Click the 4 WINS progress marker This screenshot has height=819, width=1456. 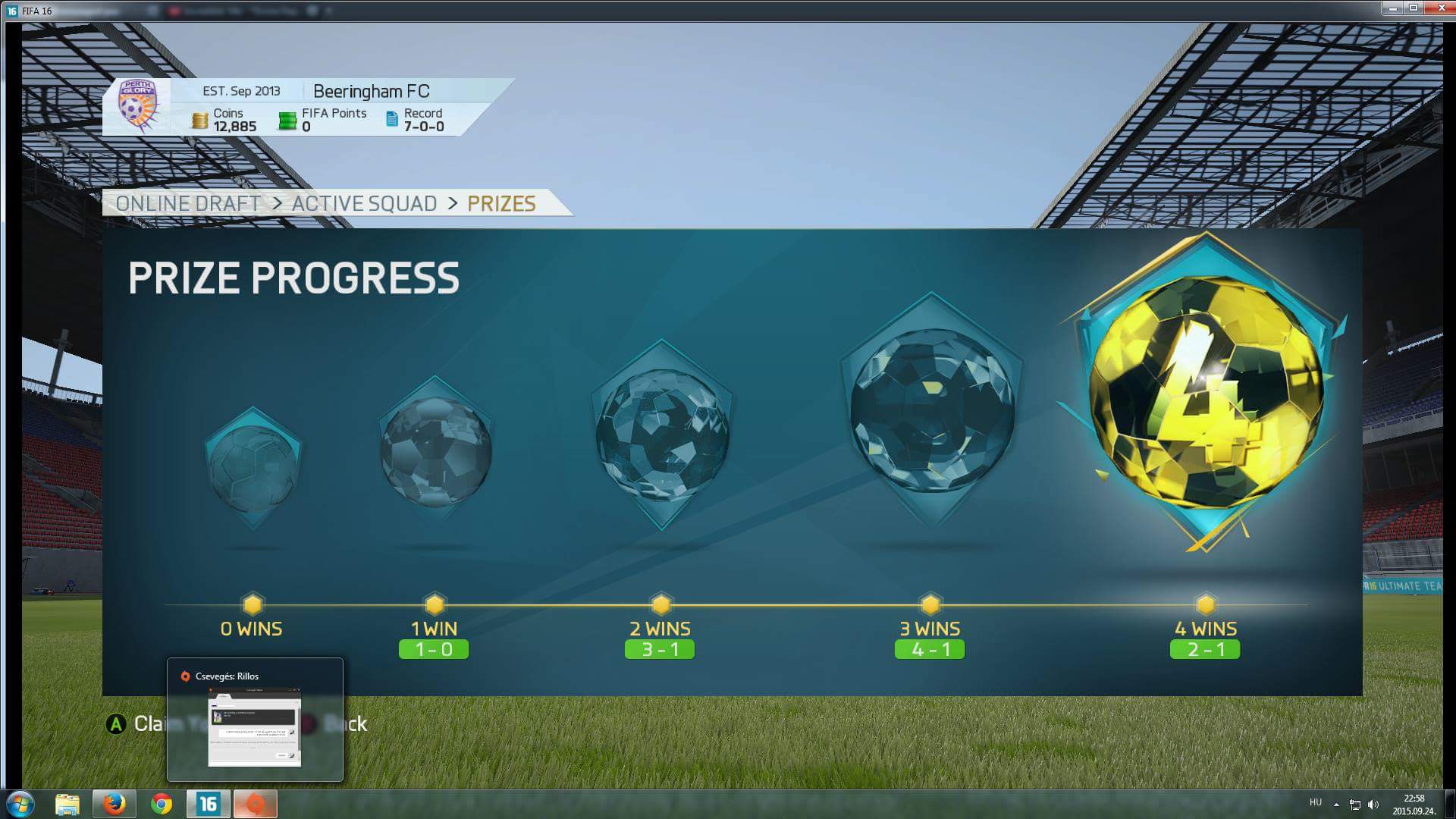(1206, 604)
